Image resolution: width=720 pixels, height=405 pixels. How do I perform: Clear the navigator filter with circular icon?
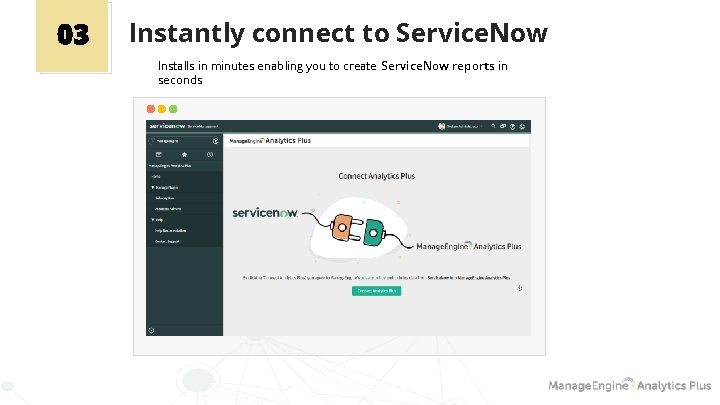click(x=215, y=141)
